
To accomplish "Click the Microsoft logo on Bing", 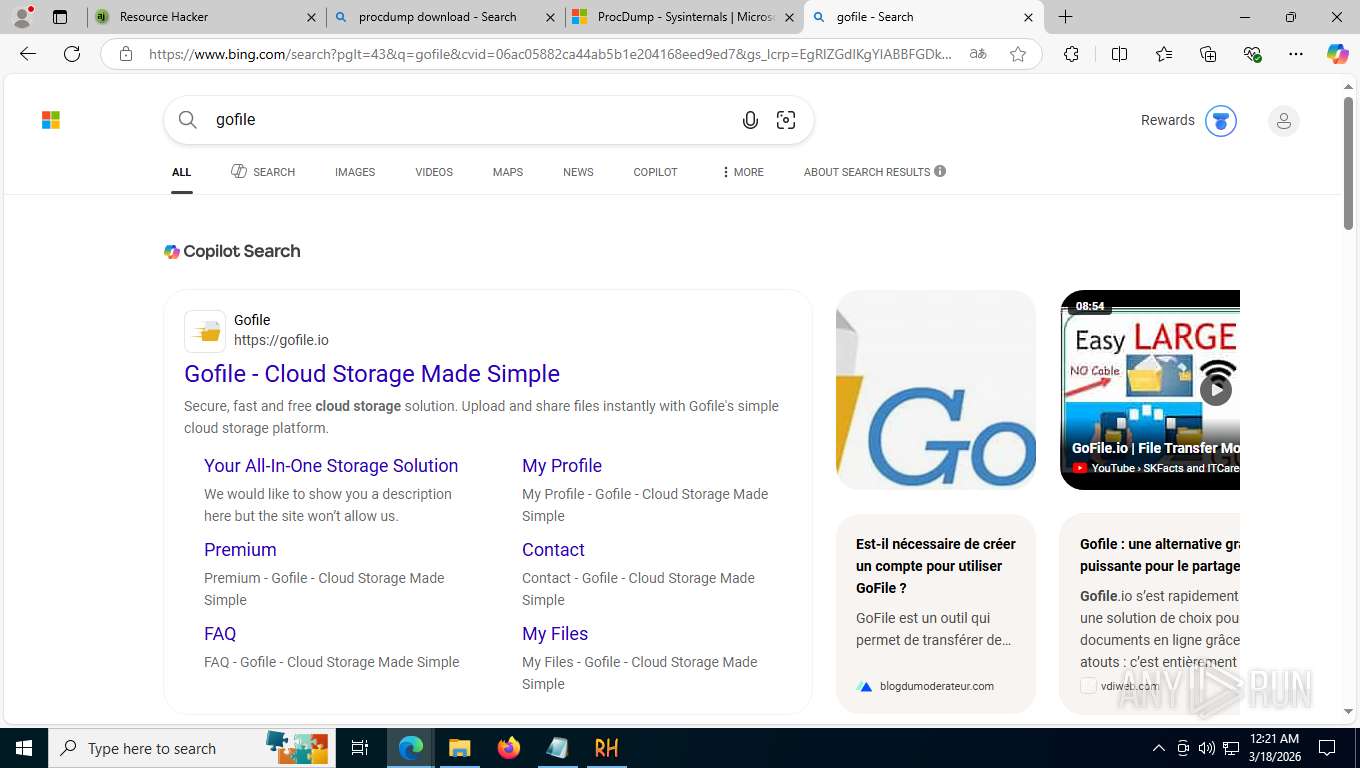I will click(51, 120).
